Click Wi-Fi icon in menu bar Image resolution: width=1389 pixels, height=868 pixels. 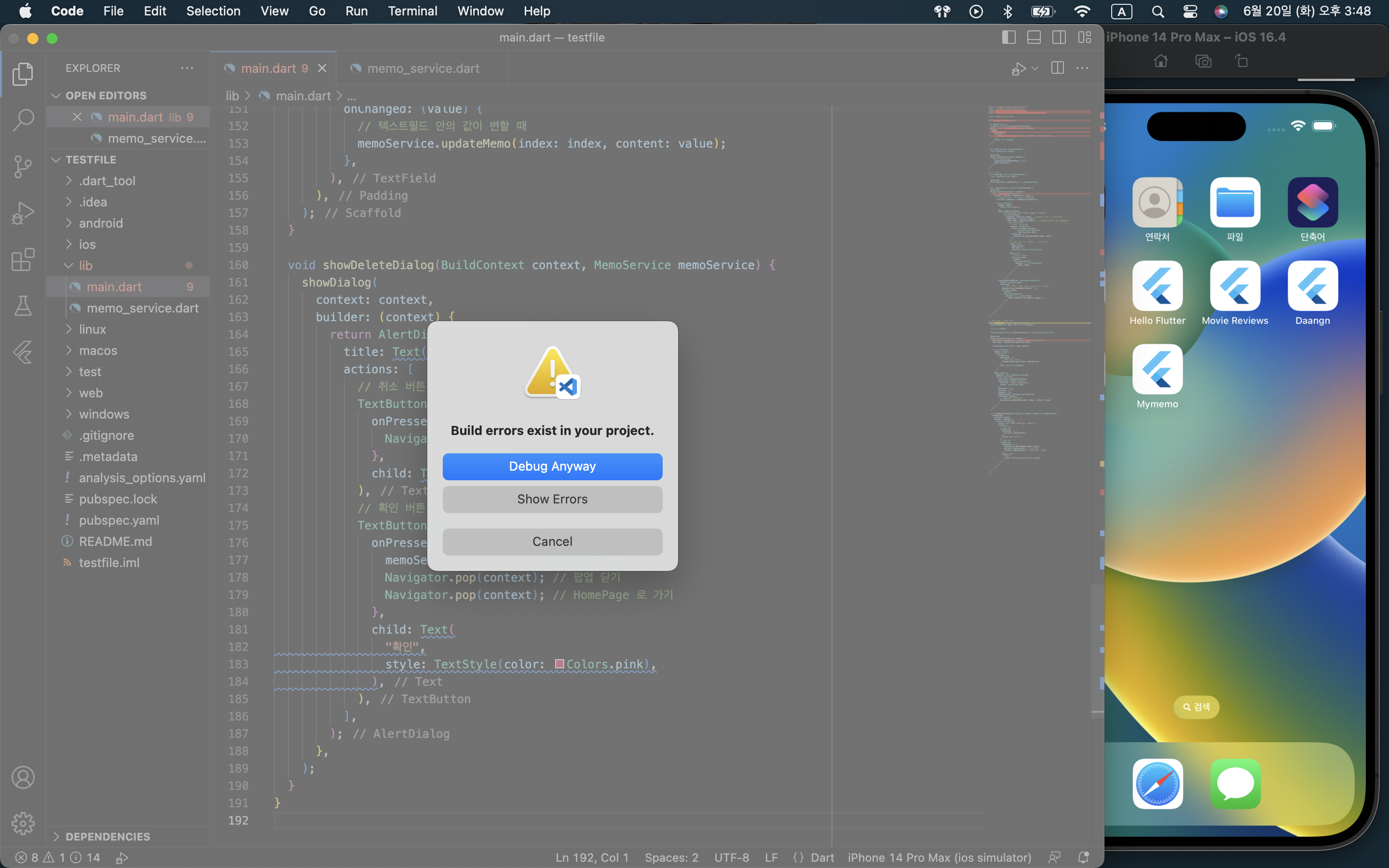[1082, 11]
